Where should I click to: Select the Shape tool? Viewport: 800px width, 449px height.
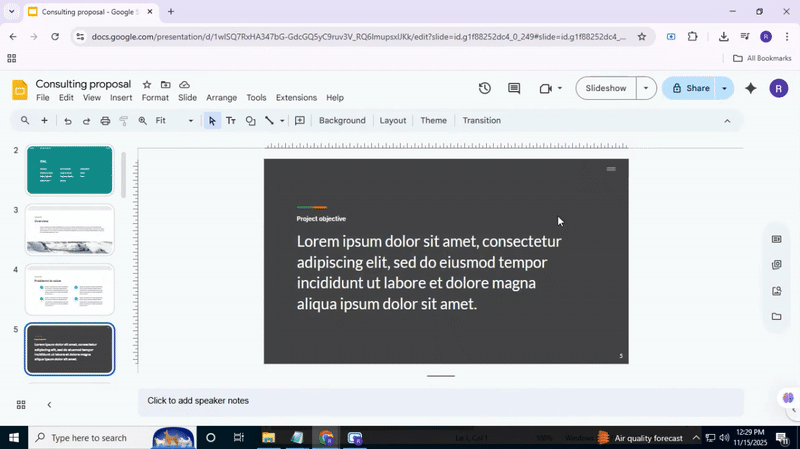click(250, 121)
